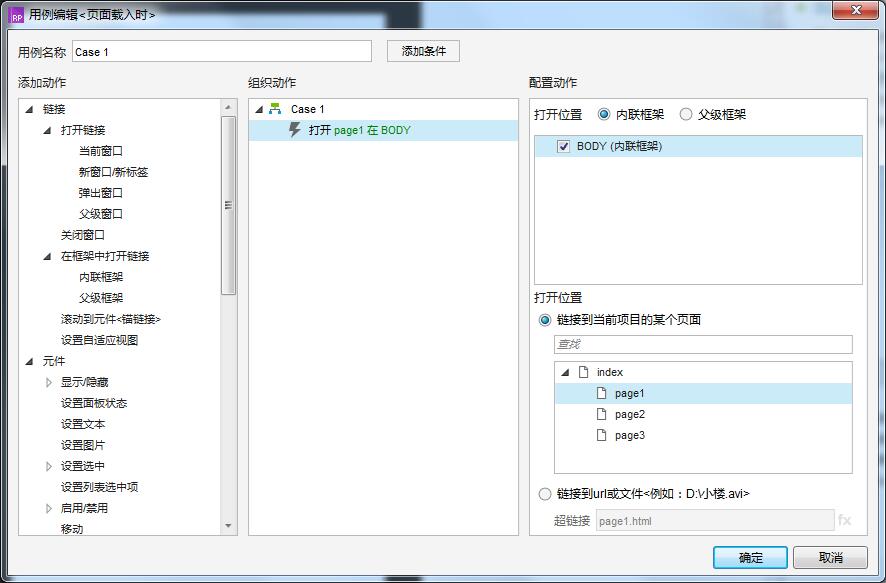Select the 当前窗口 action
Viewport: 886px width, 583px height.
coord(101,151)
